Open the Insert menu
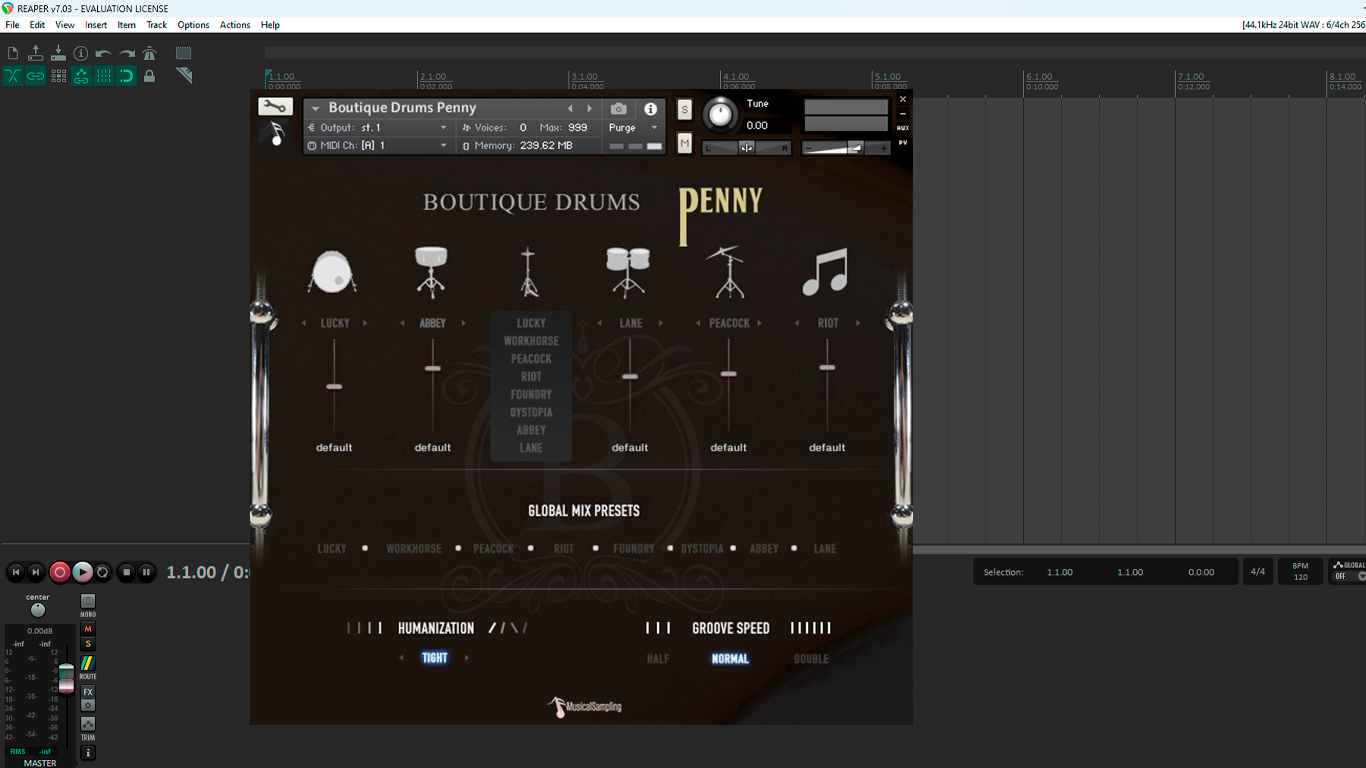 96,25
